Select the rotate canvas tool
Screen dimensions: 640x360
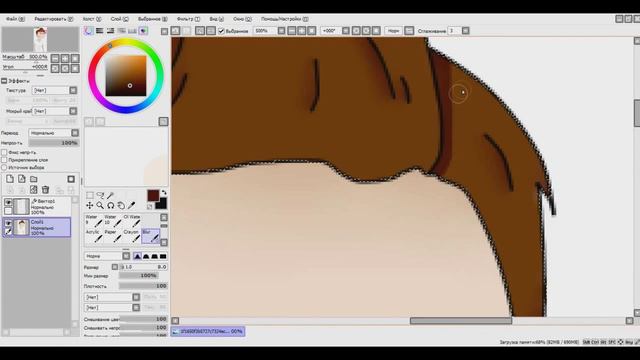pos(111,205)
